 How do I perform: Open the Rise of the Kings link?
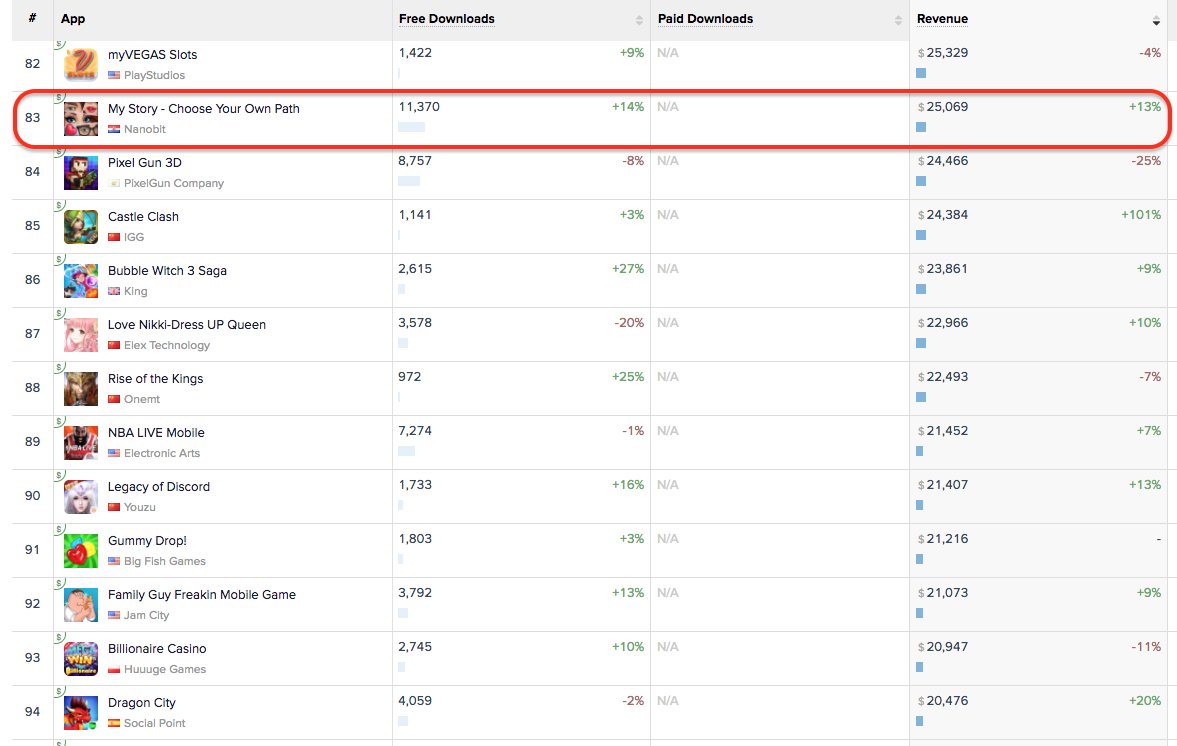155,379
